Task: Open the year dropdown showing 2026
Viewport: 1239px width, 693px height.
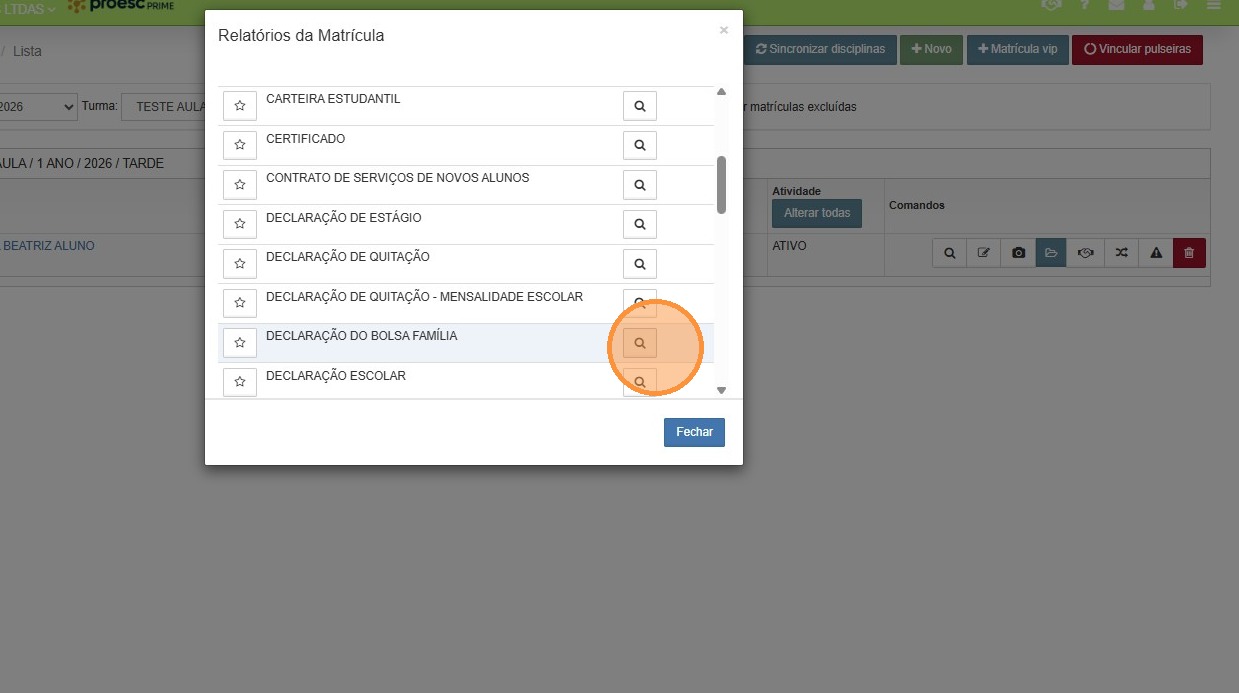Action: click(x=38, y=107)
